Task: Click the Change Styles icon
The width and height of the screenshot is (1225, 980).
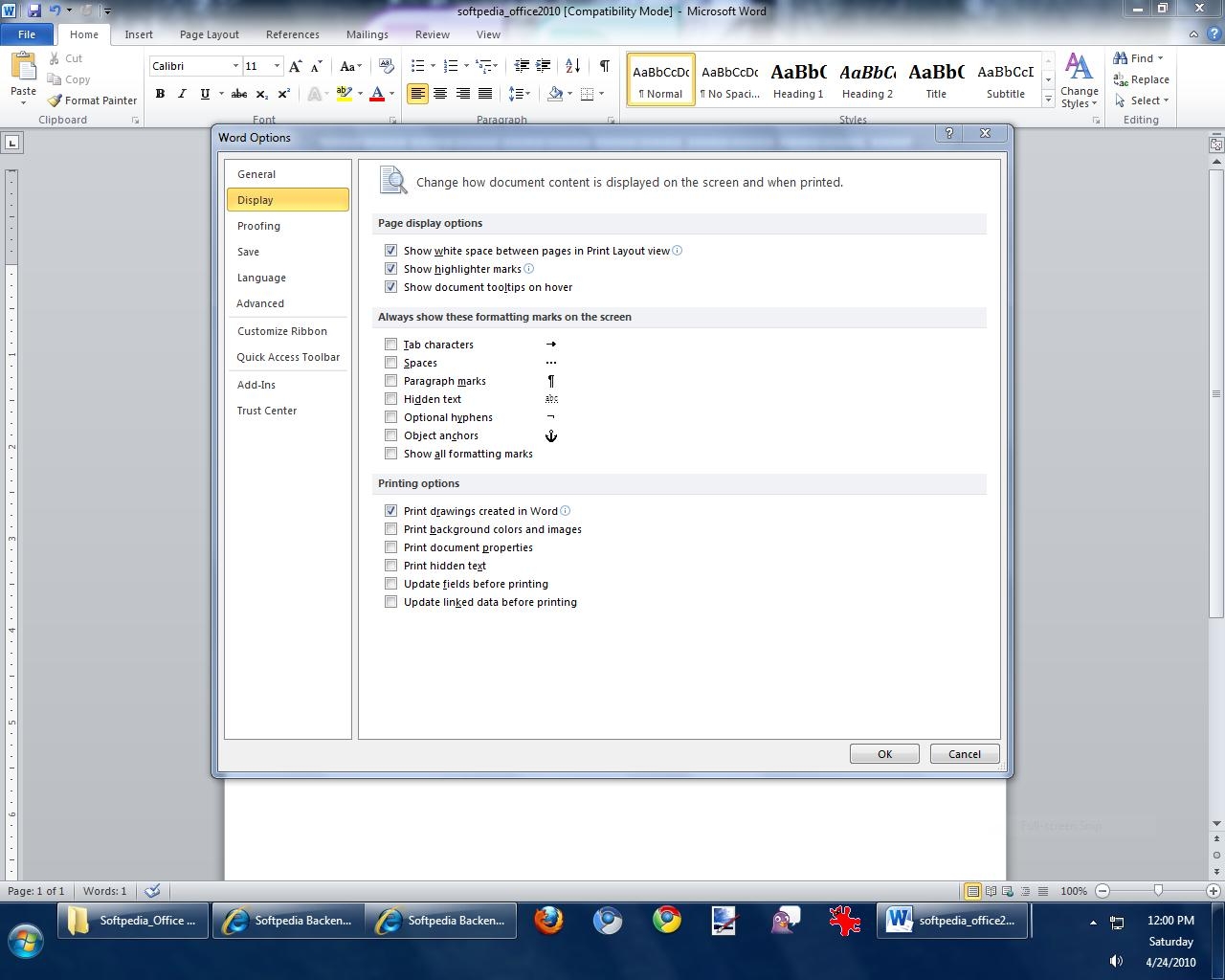Action: pos(1079,81)
